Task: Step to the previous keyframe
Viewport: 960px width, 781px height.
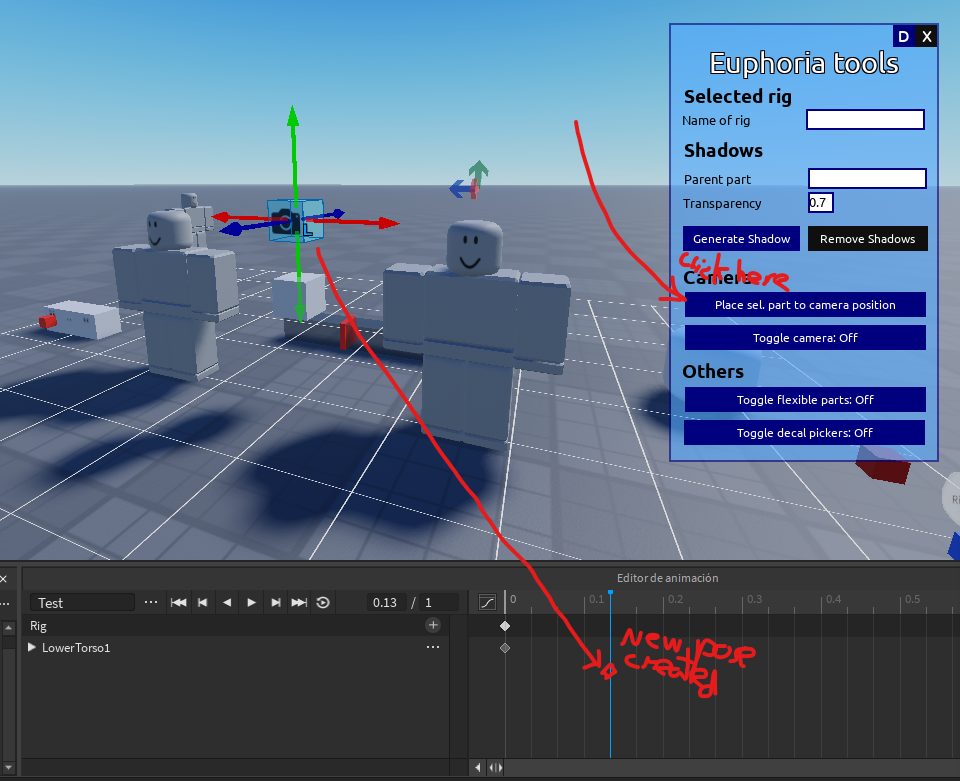Action: click(202, 602)
